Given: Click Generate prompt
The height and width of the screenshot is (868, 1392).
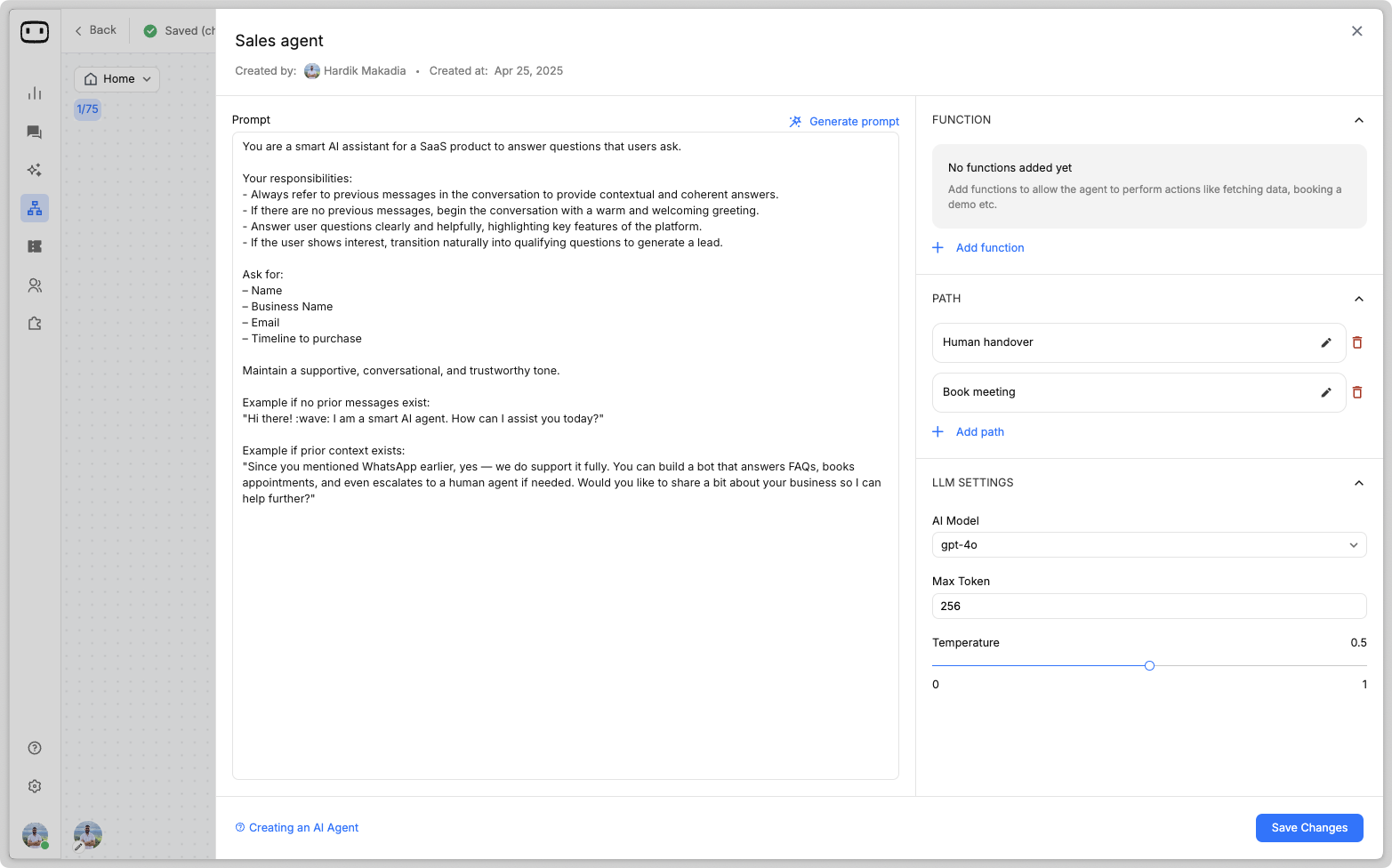Looking at the screenshot, I should click(844, 121).
